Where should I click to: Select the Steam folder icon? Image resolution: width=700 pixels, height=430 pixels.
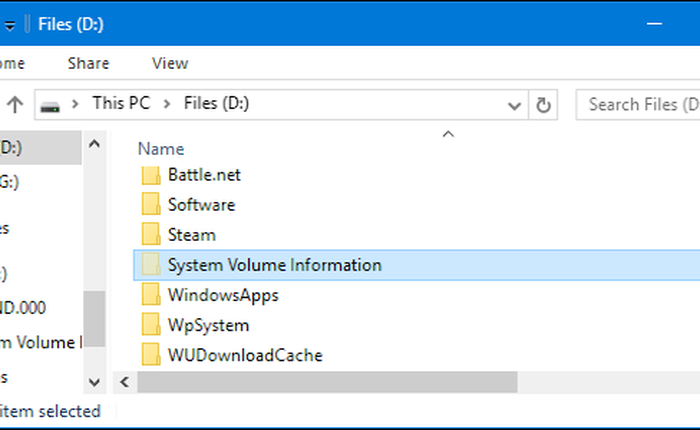coord(151,235)
